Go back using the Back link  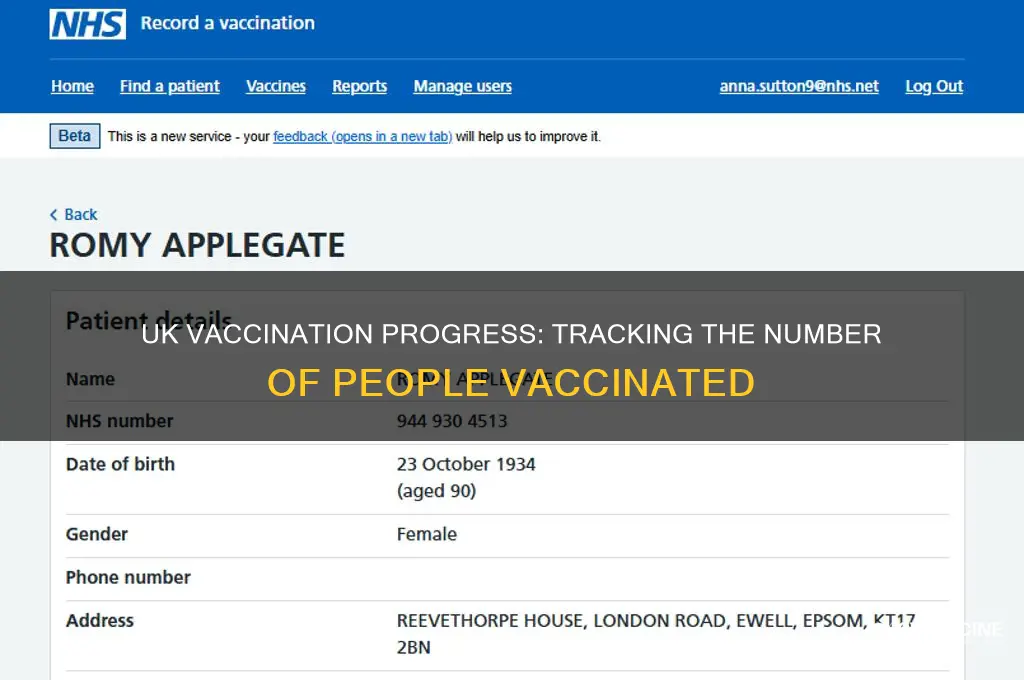74,214
